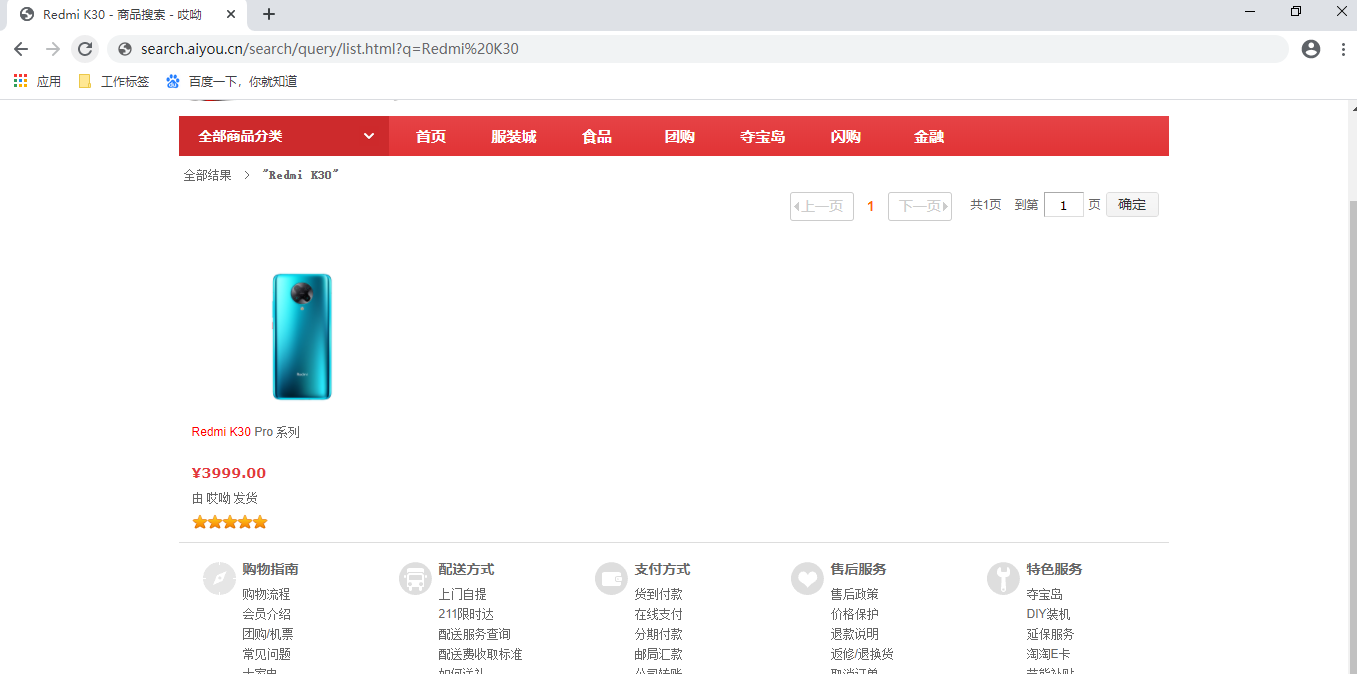The image size is (1357, 674).
Task: Open the 百度一下，你就知道 bookmark
Action: coord(232,81)
